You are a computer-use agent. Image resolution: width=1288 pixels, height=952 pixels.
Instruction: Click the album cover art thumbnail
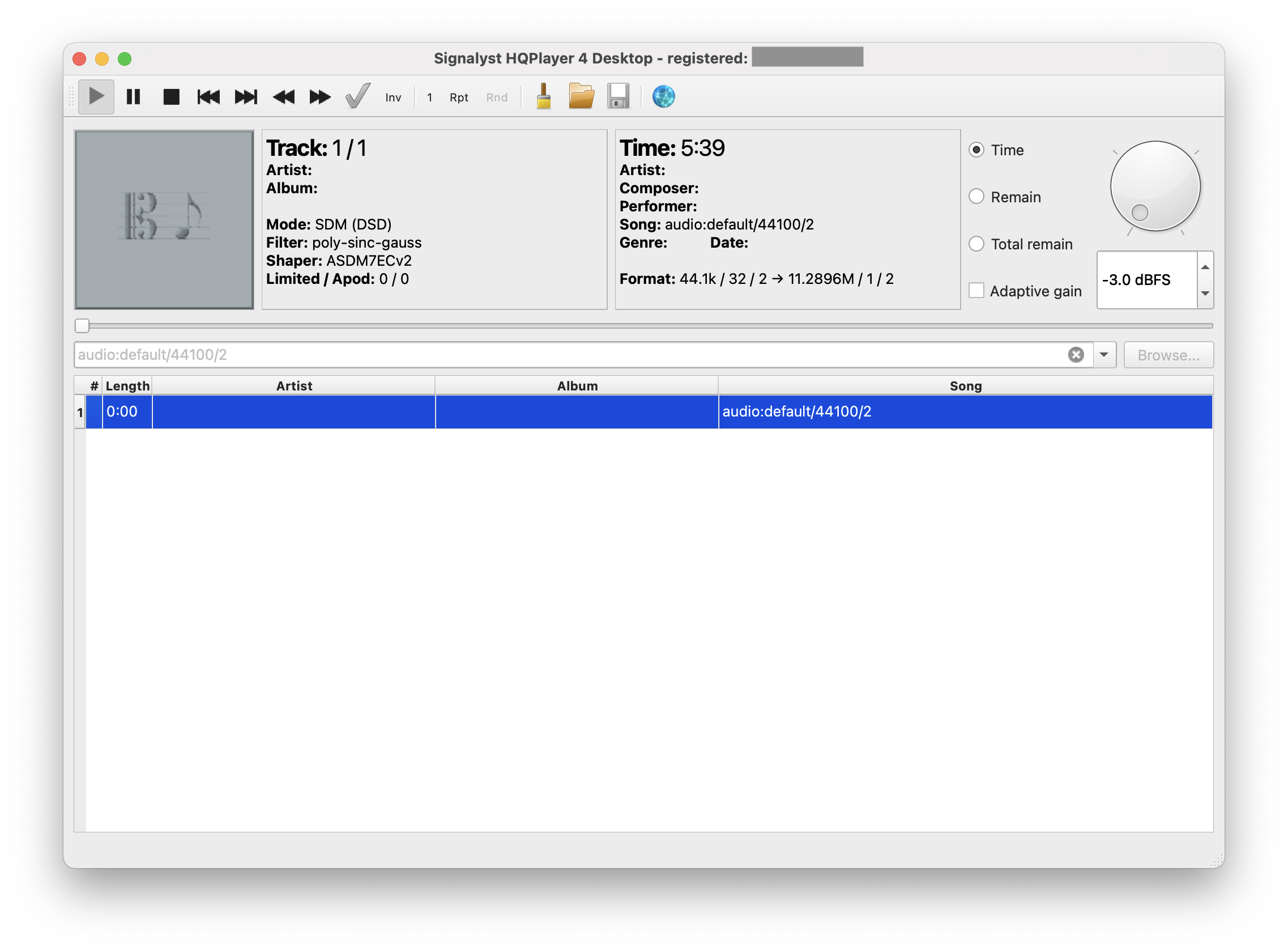pos(164,219)
